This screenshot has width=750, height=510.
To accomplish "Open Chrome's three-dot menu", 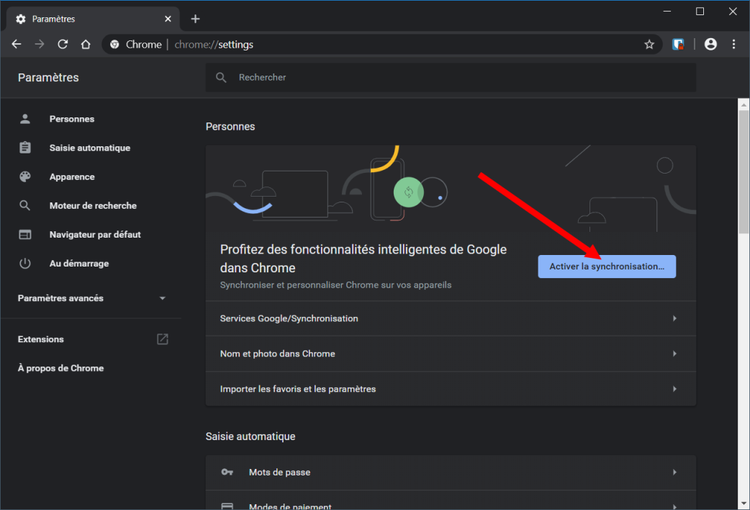I will click(x=734, y=45).
